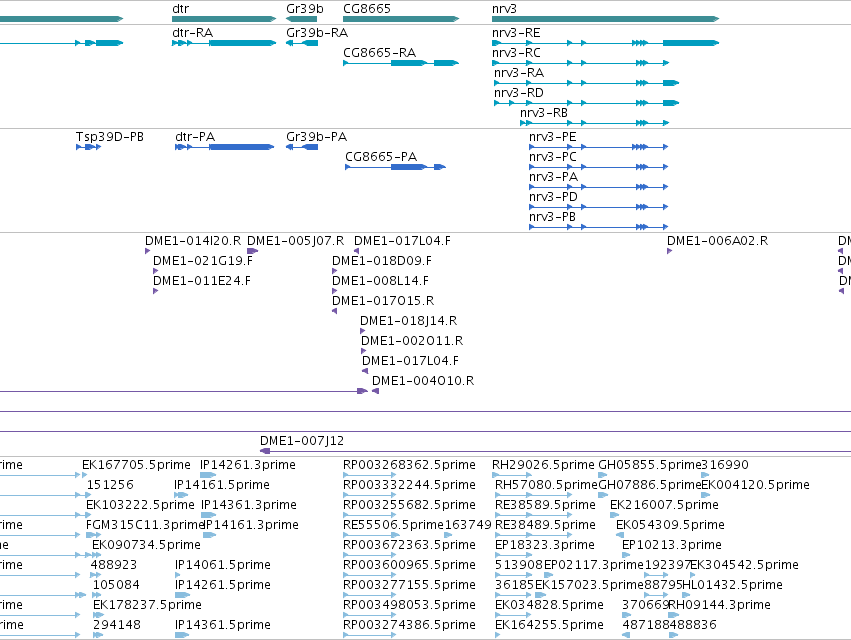This screenshot has width=851, height=640.
Task: Click the IP14261.3prime EST label
Action: pyautogui.click(x=248, y=465)
